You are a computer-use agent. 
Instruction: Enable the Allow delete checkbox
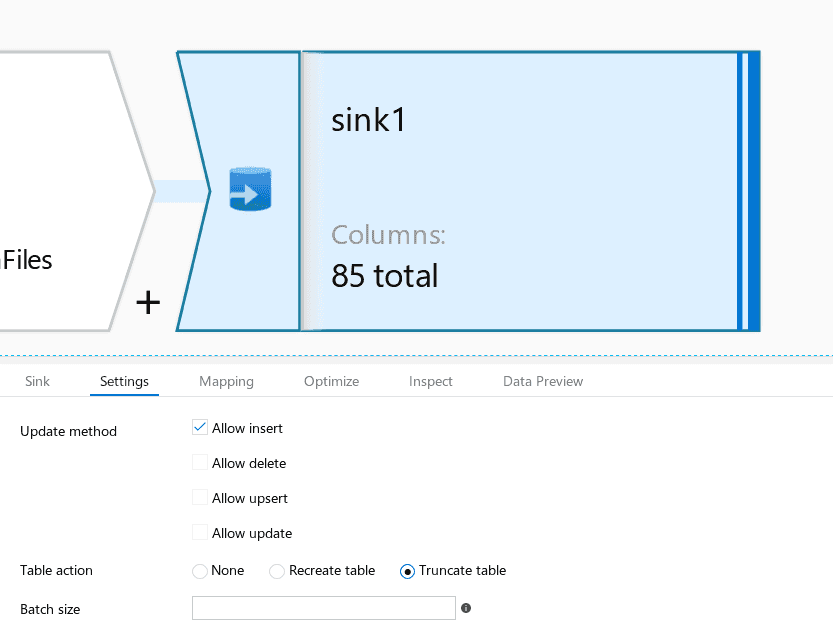click(200, 462)
